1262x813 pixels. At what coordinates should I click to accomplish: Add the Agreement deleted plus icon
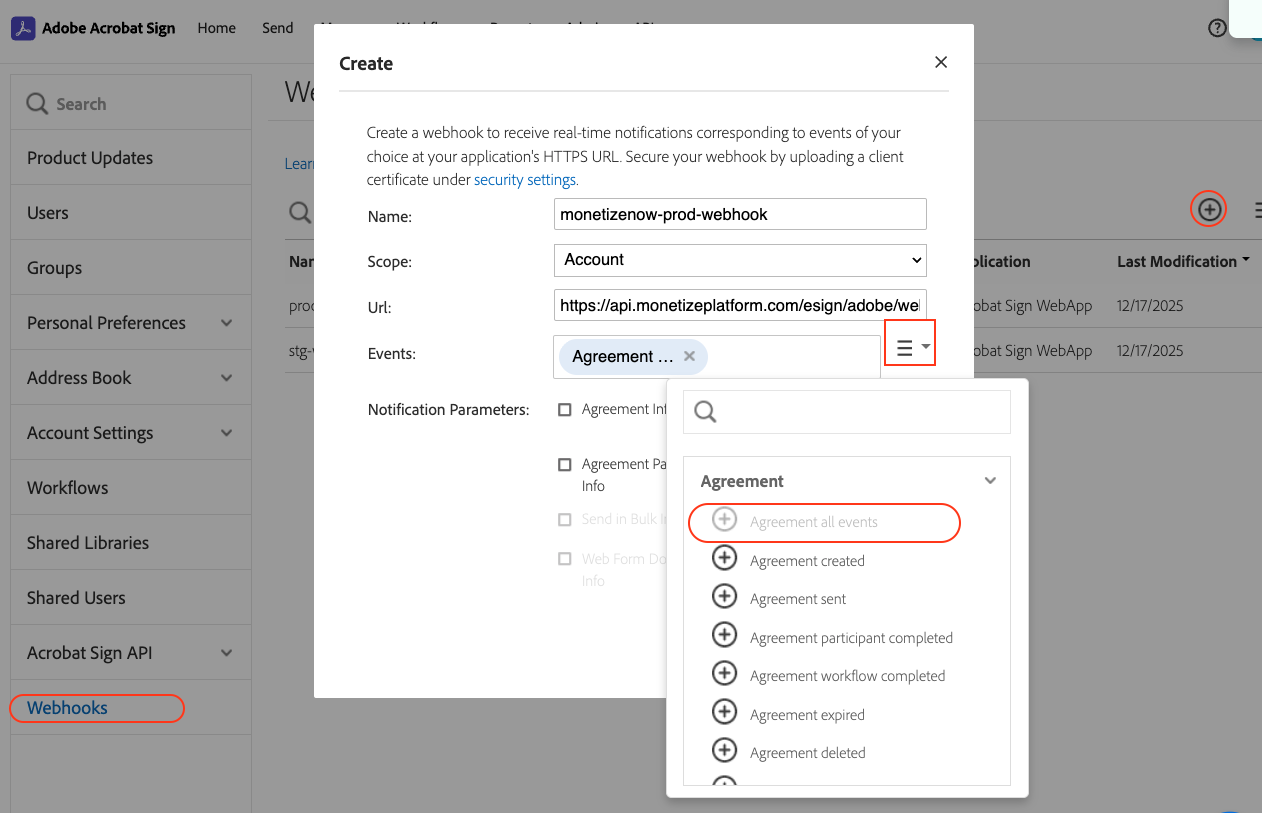click(x=724, y=751)
